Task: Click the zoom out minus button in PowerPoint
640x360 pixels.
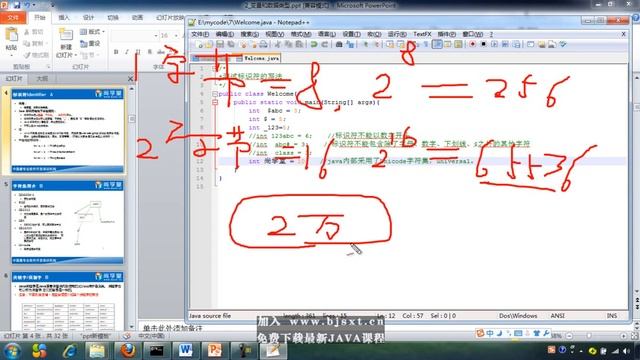Action: pyautogui.click(x=569, y=336)
